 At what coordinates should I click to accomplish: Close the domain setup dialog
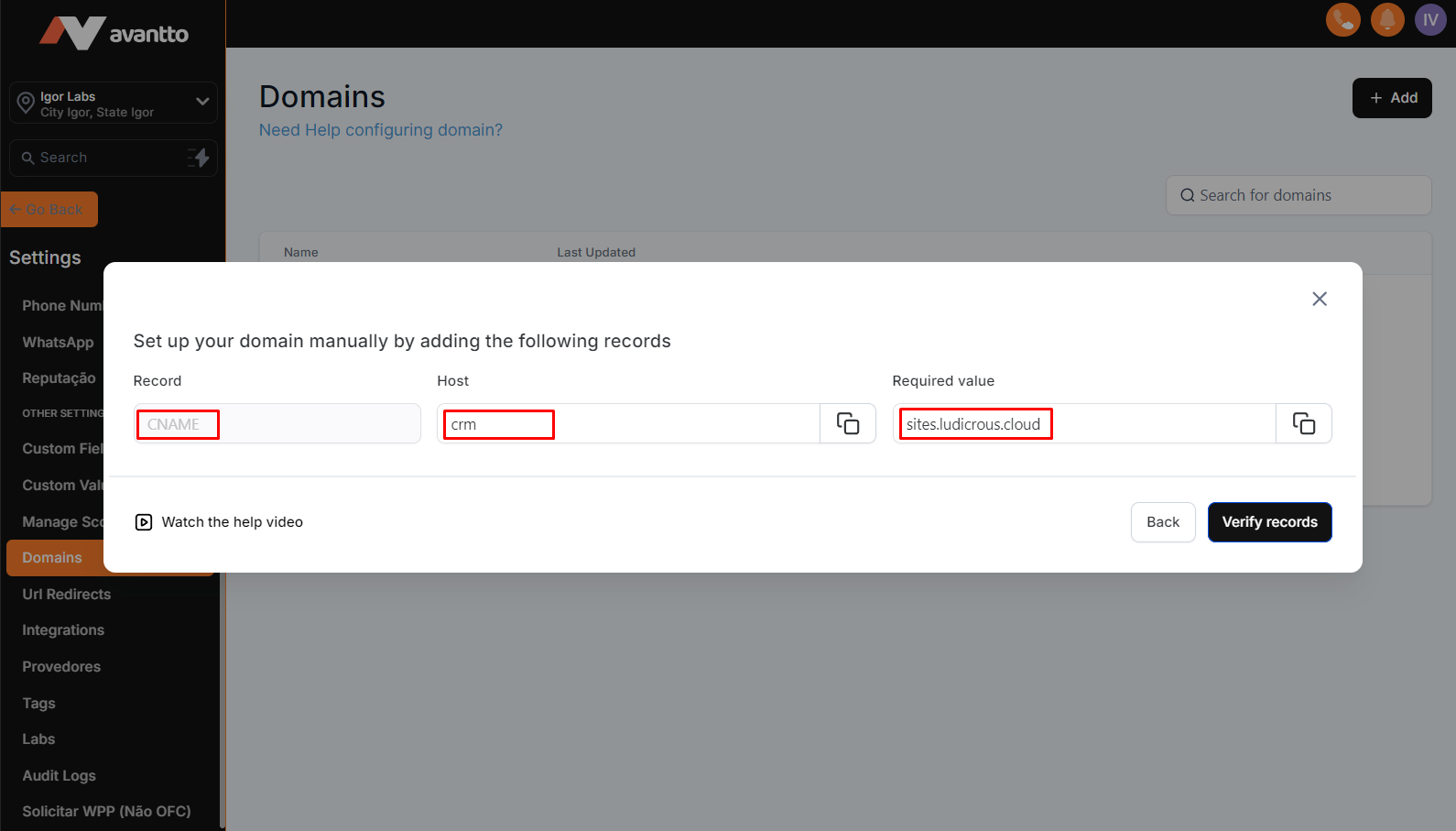1319,299
